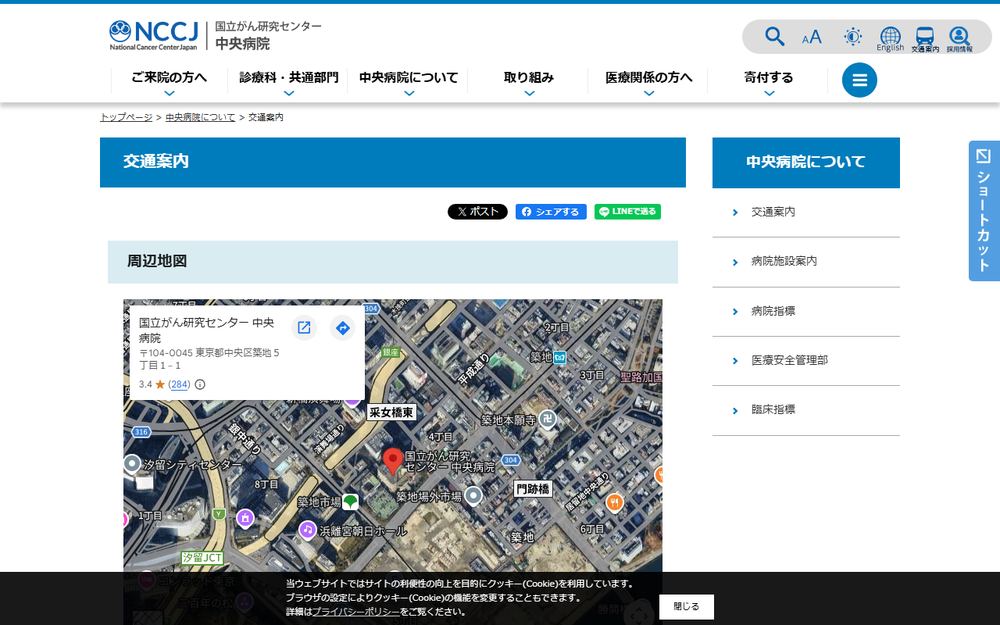Open the ショートカット side tab

tap(984, 210)
